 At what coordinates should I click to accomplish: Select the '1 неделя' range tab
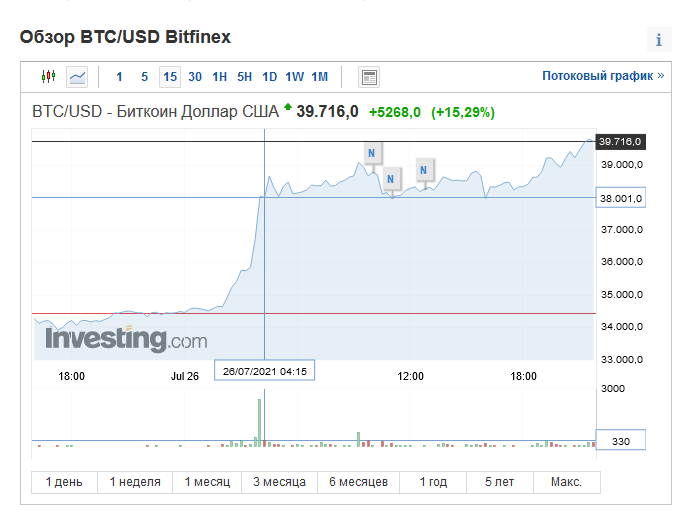pos(135,482)
